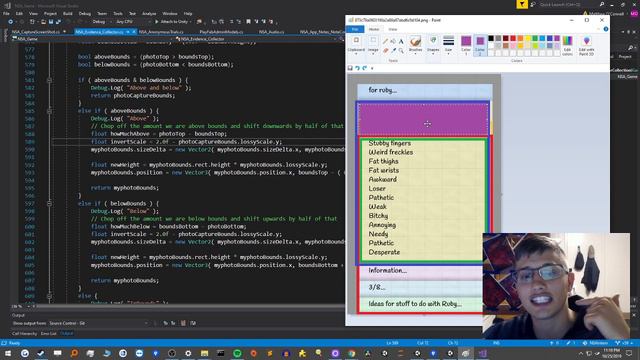Image resolution: width=640 pixels, height=360 pixels.
Task: Click Attach to Unity play button
Action: (x=172, y=22)
